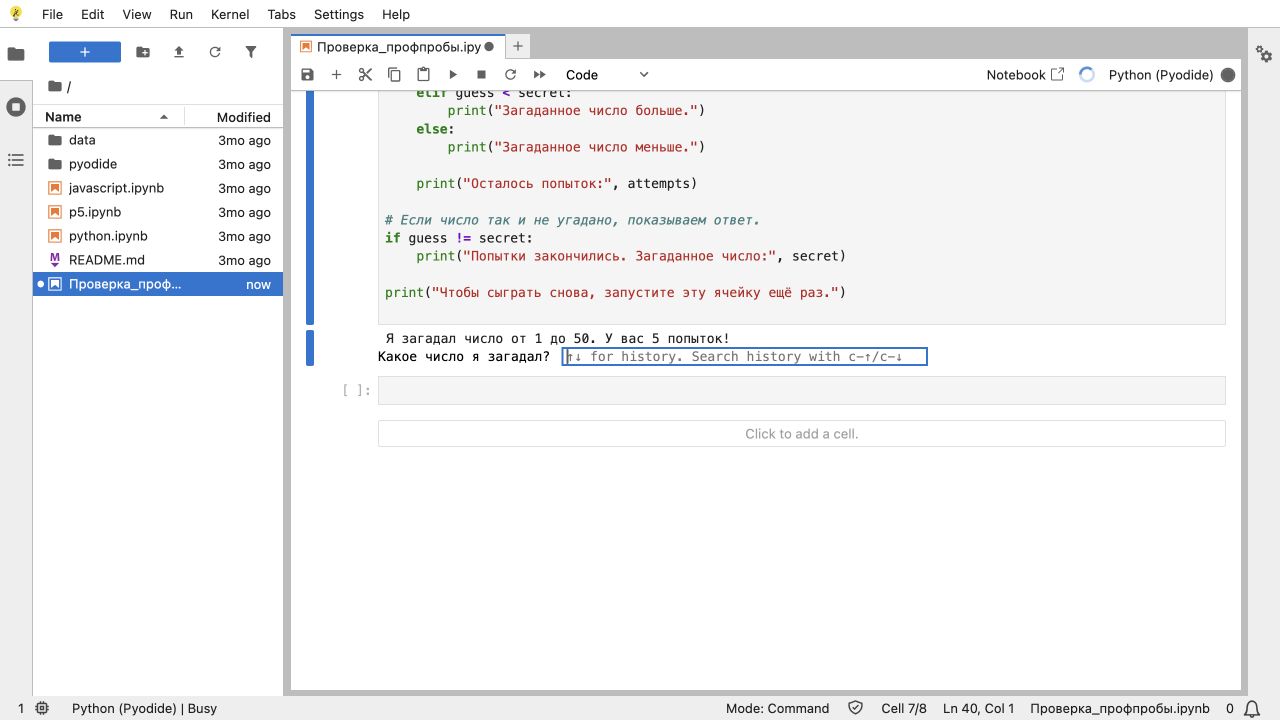This screenshot has height=720, width=1280.
Task: Click the Upload Files icon
Action: point(179,52)
